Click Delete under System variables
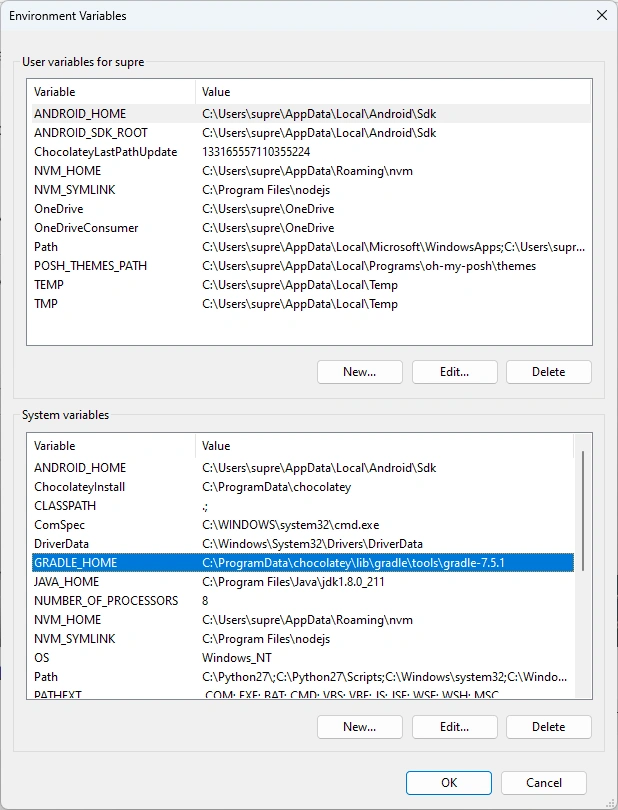Image resolution: width=618 pixels, height=810 pixels. 548,727
